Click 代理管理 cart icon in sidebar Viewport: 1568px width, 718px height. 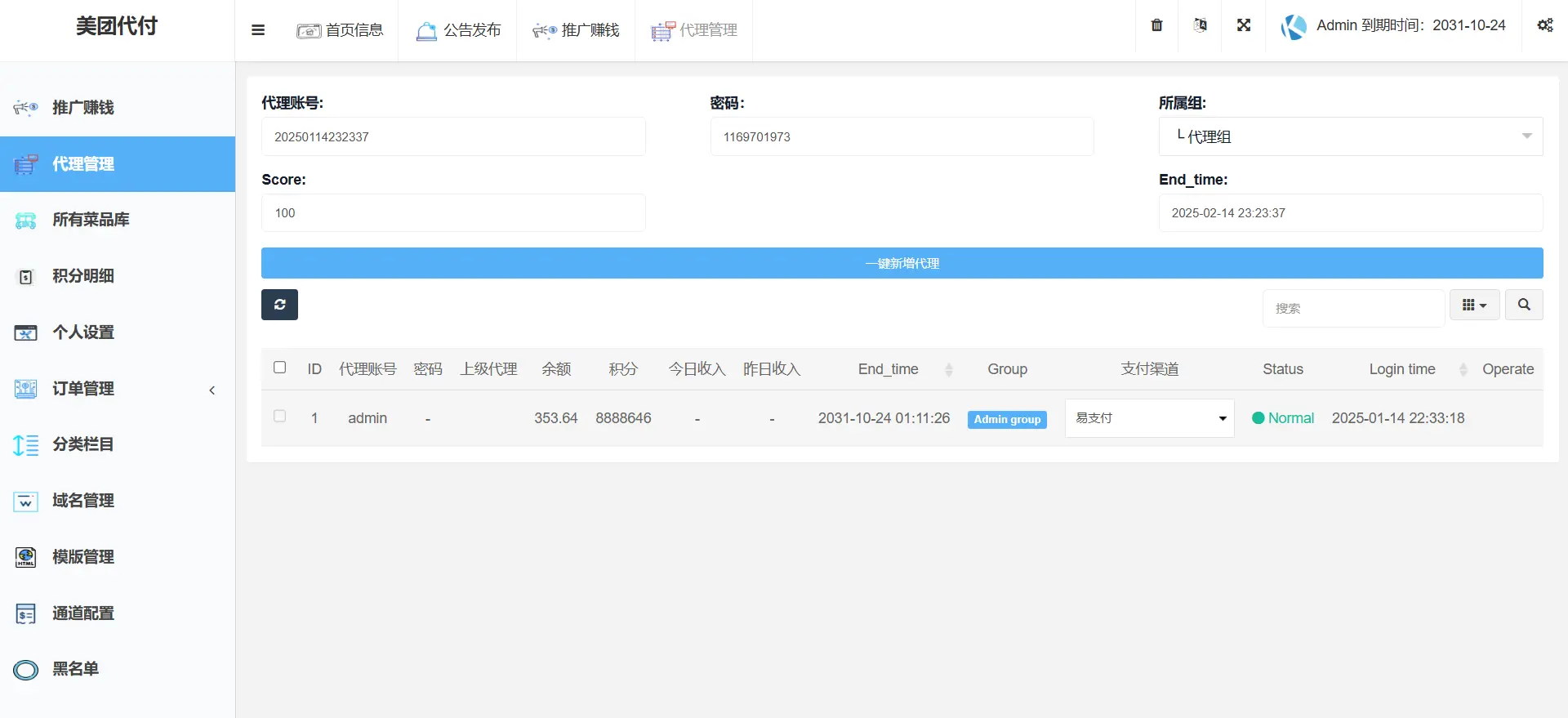pyautogui.click(x=26, y=164)
